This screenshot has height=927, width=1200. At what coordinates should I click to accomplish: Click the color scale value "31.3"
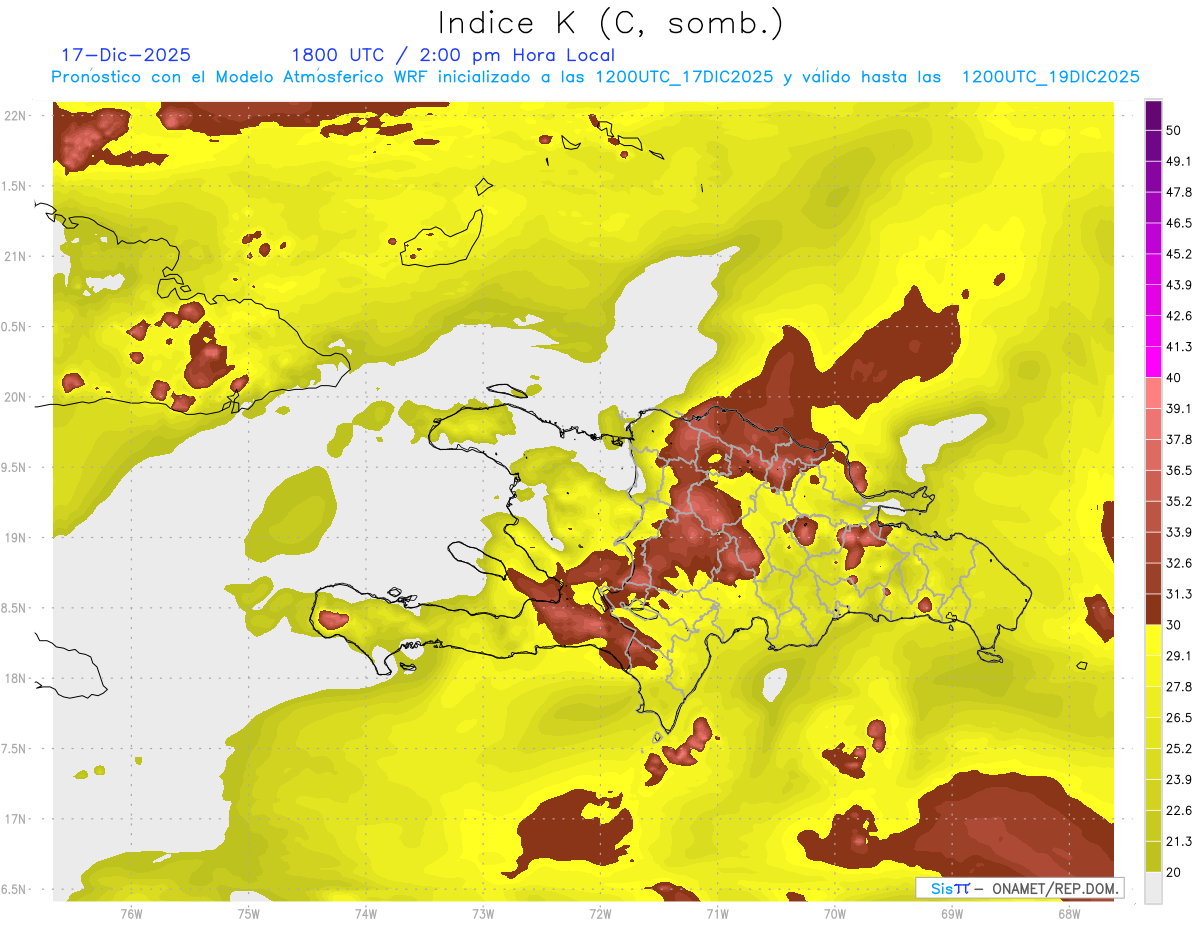point(1179,594)
